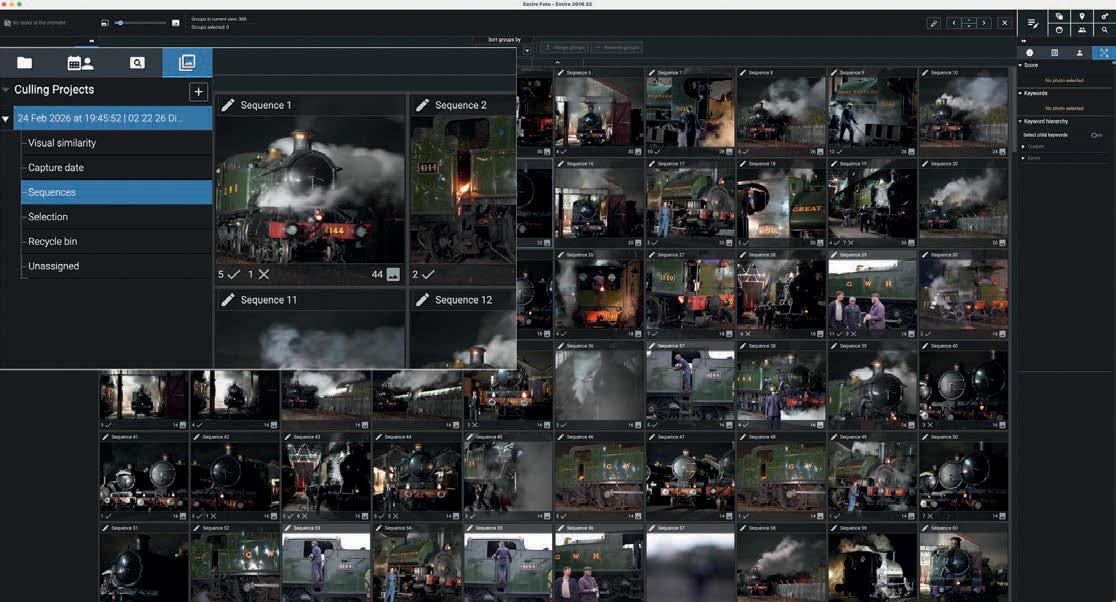Go to next group with right arrow
This screenshot has width=1116, height=602.
984,23
